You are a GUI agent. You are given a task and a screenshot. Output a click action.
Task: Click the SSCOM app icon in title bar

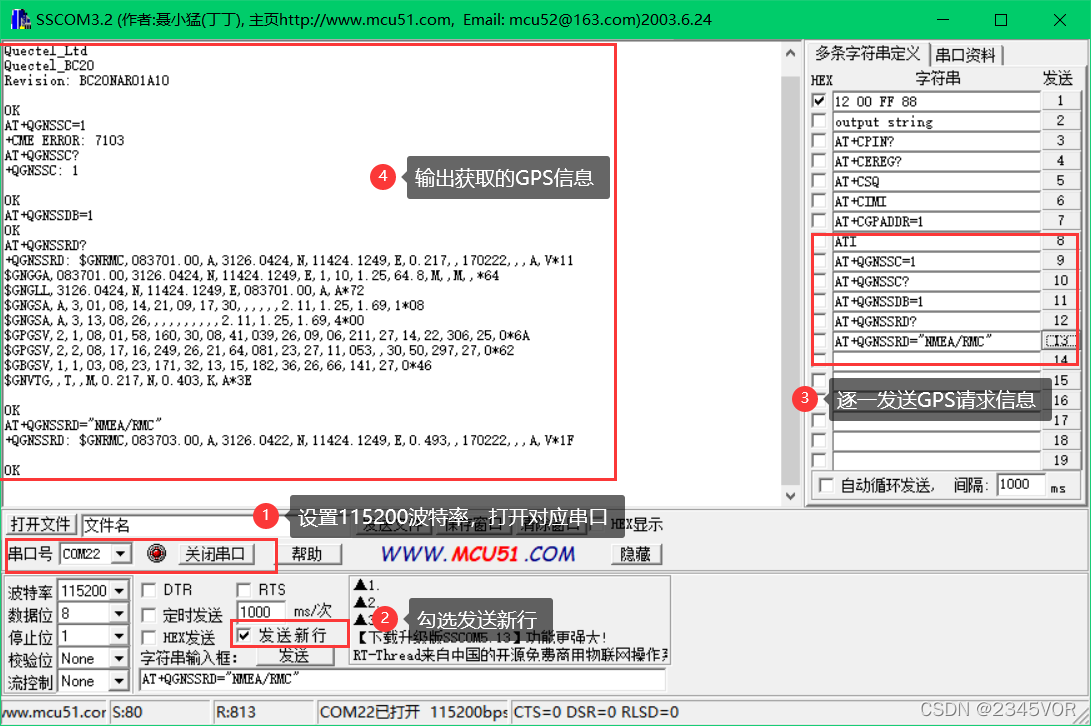[x=20, y=19]
